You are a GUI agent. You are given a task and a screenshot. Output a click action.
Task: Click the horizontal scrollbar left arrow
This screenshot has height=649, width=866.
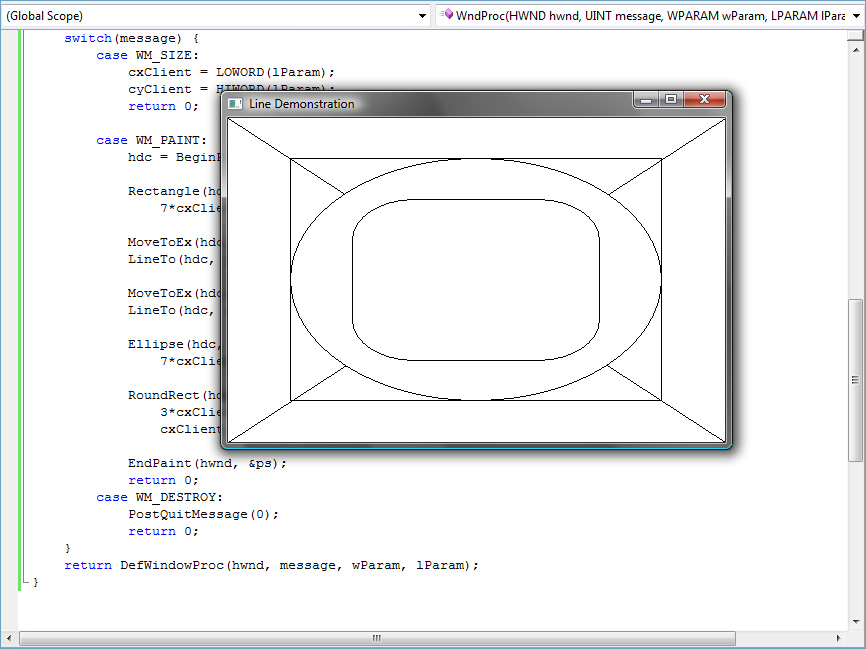tap(9, 639)
